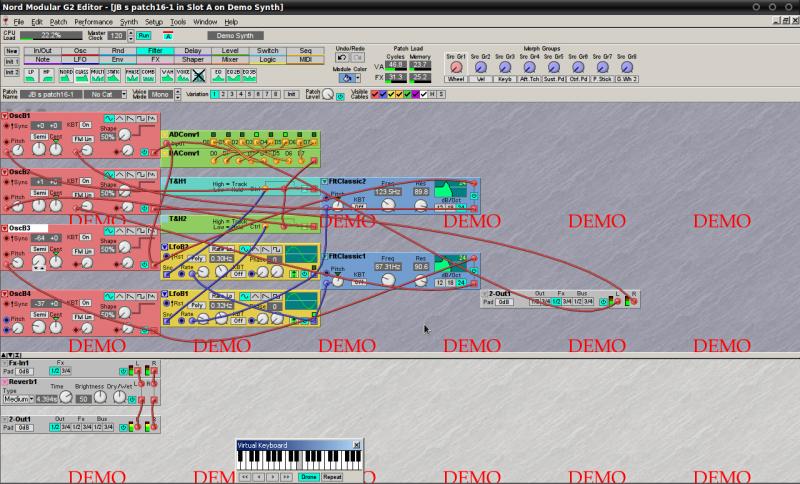
Task: Select the NORD filter module icon
Action: [66, 75]
